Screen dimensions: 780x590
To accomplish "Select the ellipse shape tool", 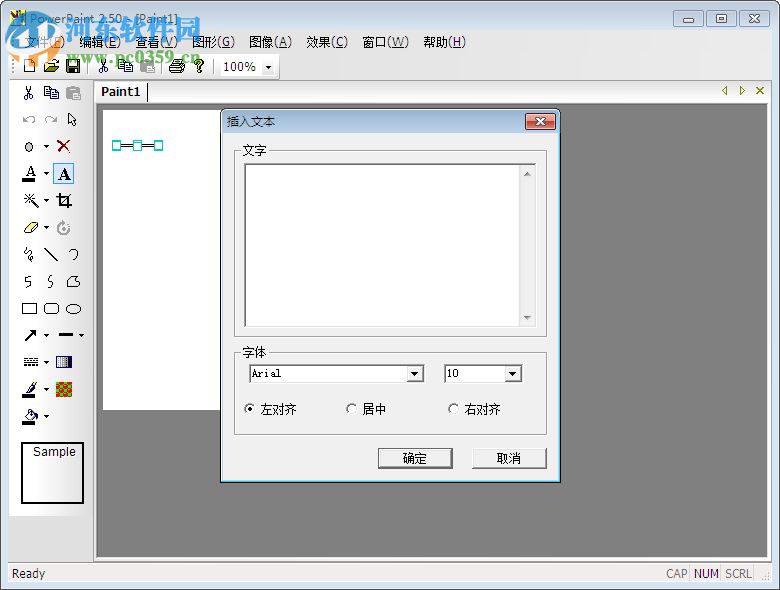I will 74,309.
